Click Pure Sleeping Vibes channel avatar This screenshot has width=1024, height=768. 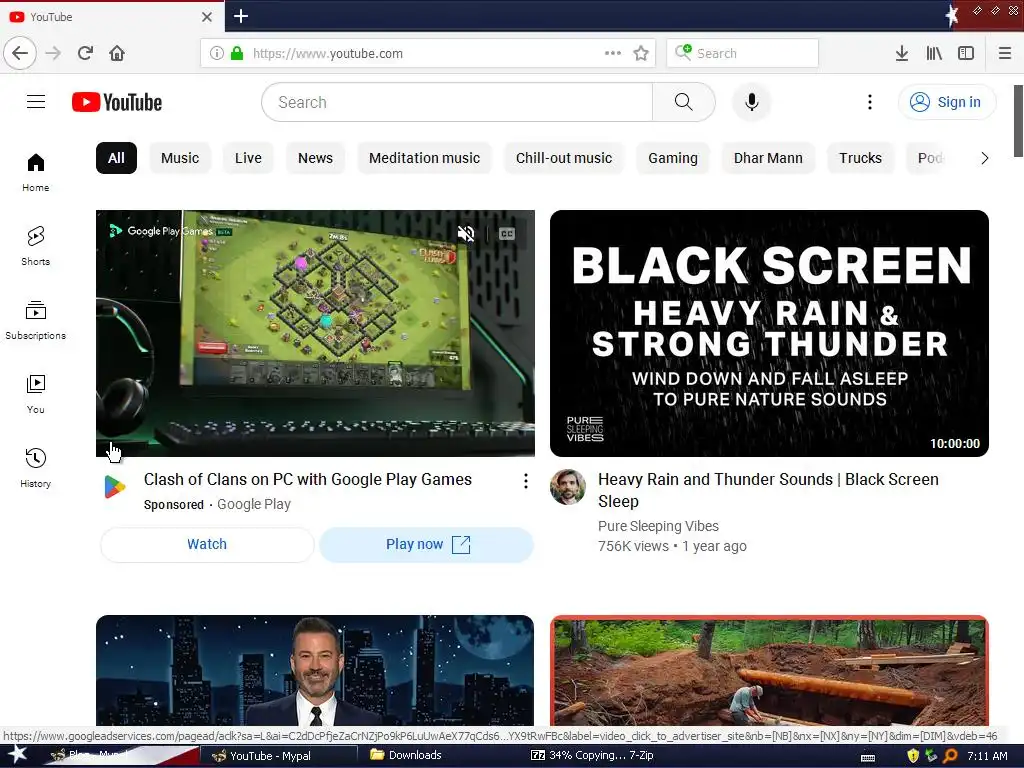coord(568,487)
